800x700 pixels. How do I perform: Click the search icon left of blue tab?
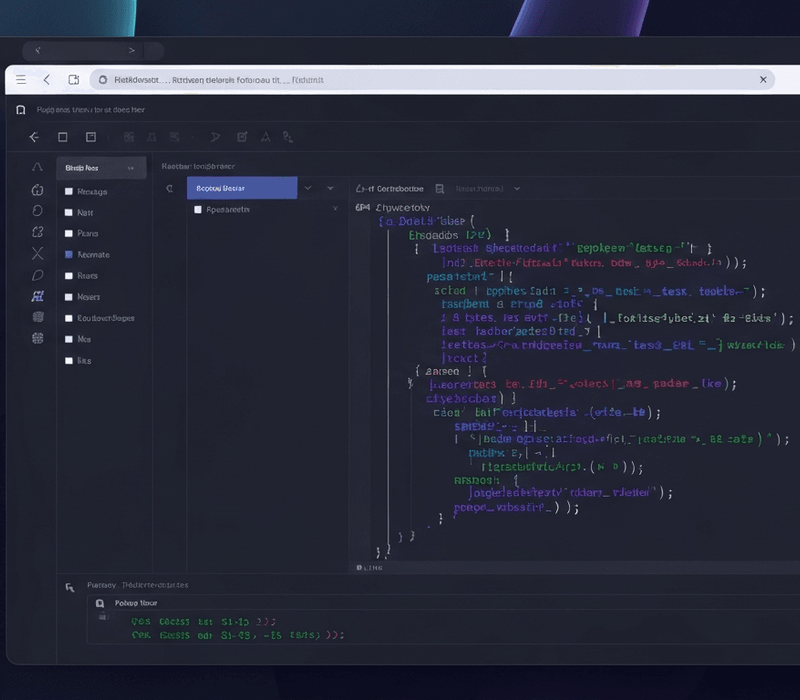click(x=170, y=189)
